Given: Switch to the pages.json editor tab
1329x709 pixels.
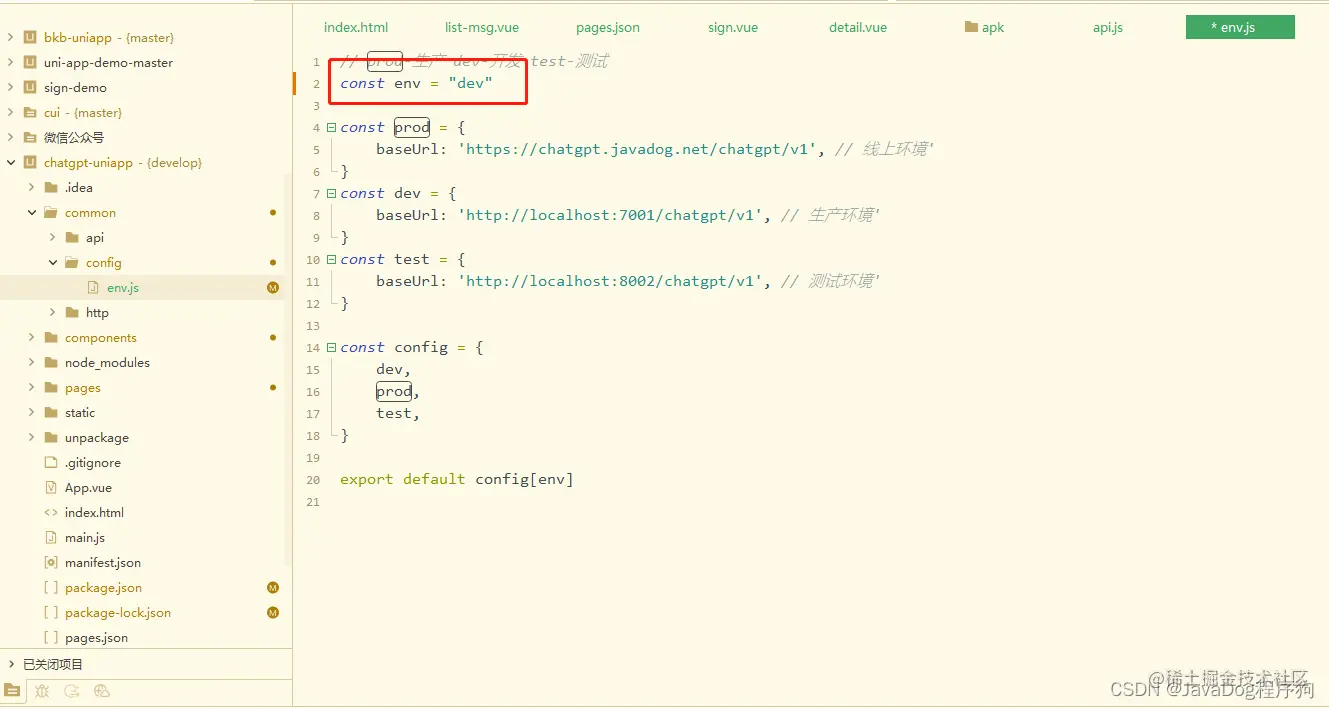Looking at the screenshot, I should (608, 27).
